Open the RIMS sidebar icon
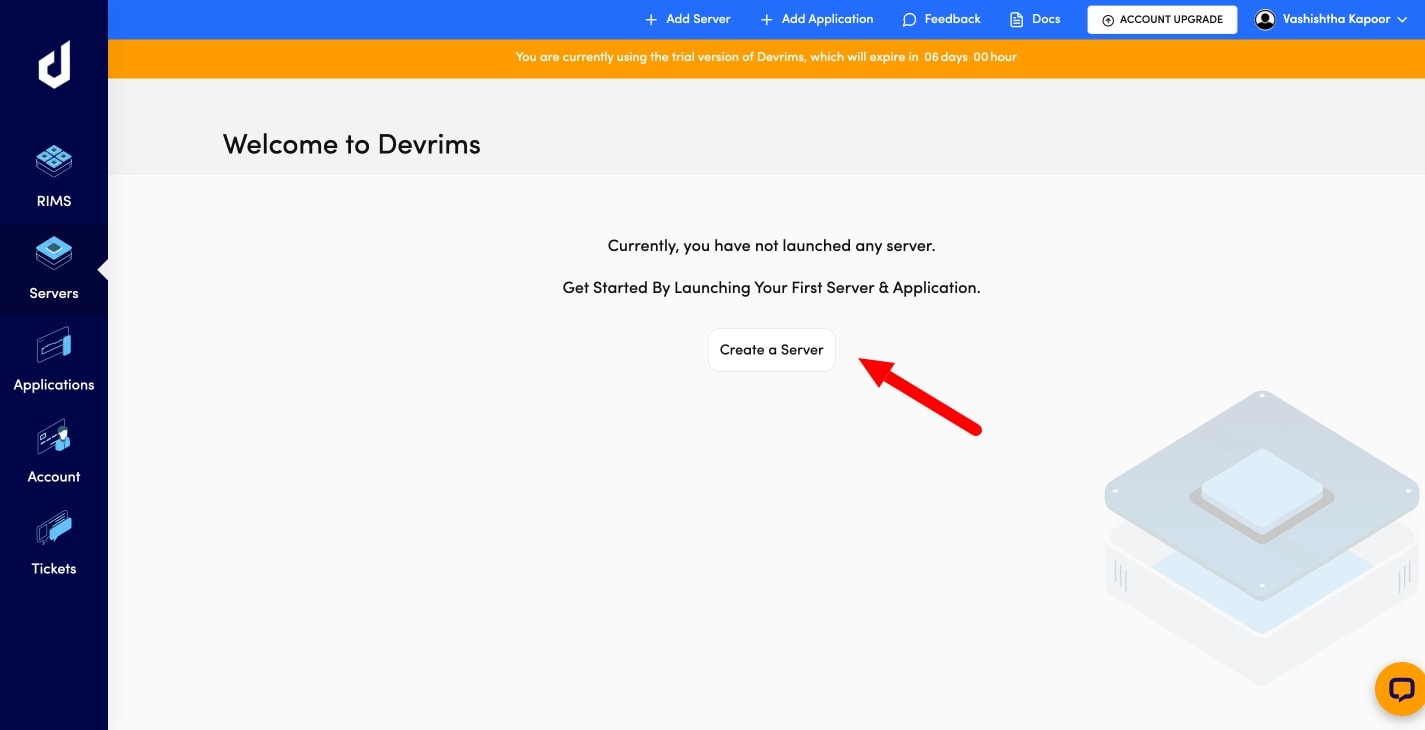This screenshot has width=1425, height=730. 54,160
